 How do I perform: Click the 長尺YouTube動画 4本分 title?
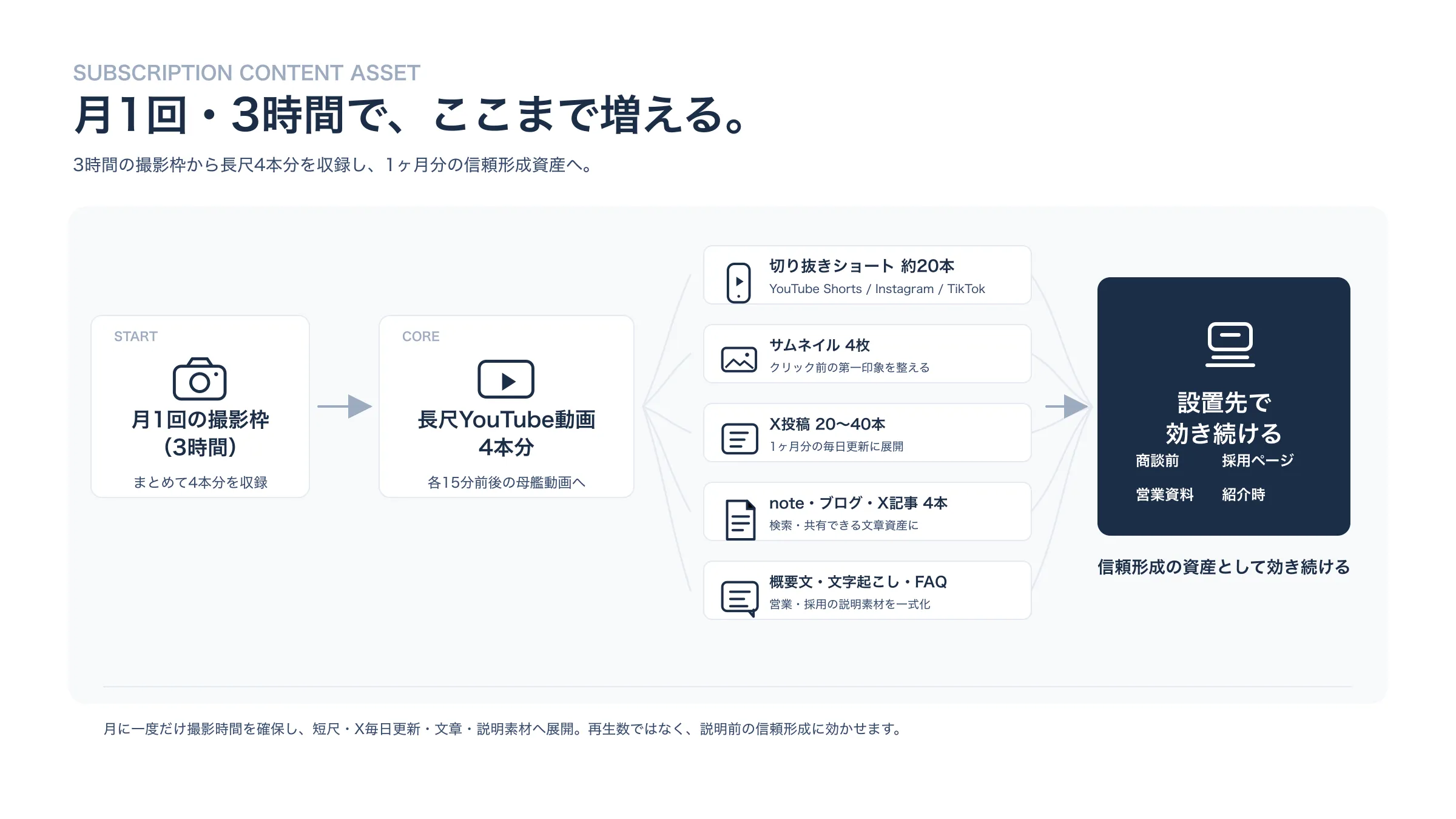pyautogui.click(x=507, y=433)
